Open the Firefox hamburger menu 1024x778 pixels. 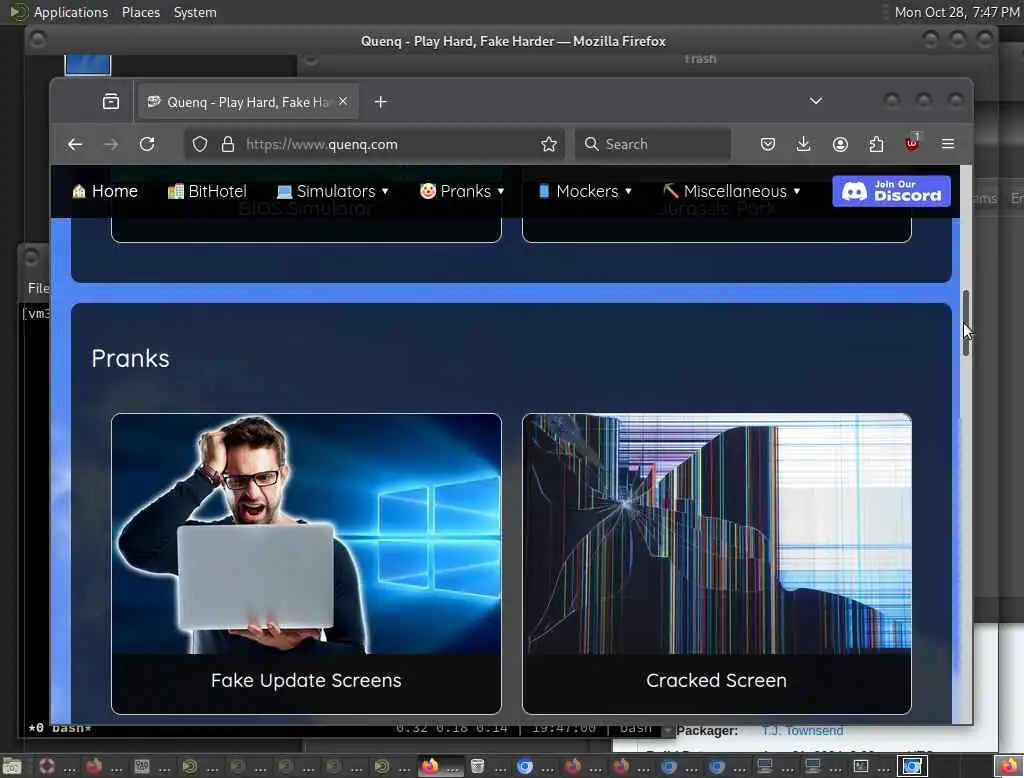[948, 144]
